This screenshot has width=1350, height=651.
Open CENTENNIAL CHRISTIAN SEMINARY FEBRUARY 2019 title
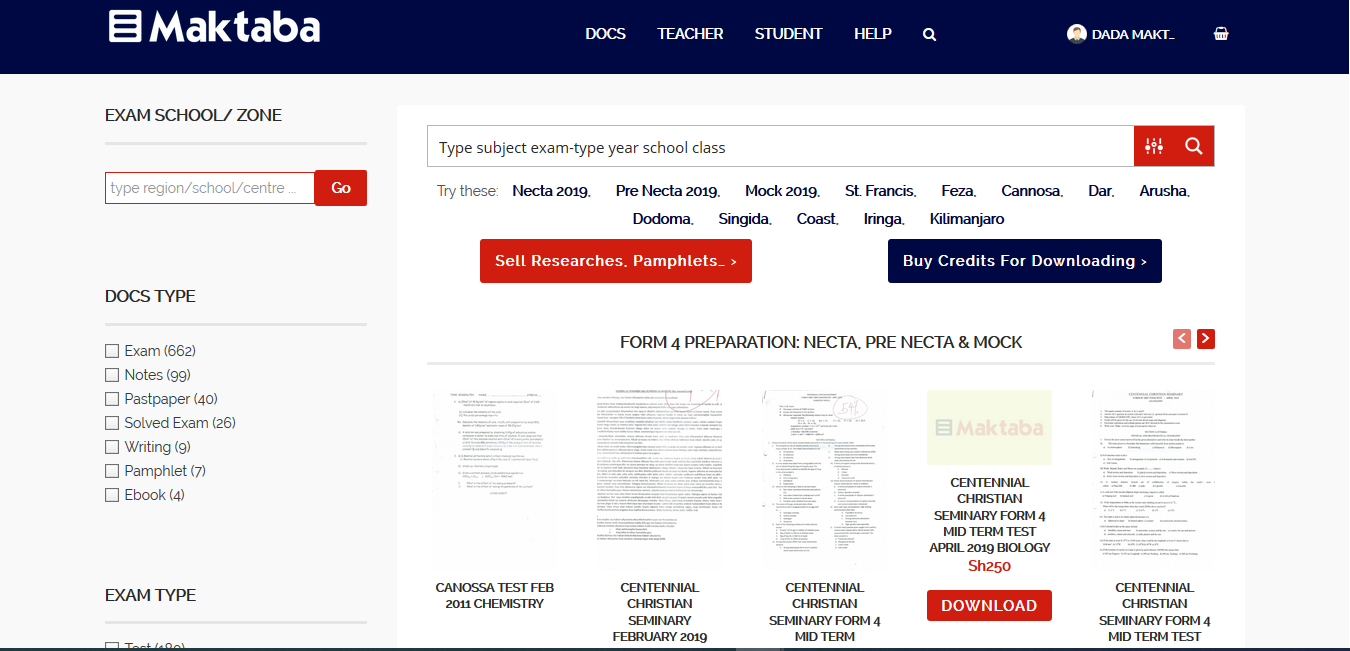pyautogui.click(x=660, y=612)
